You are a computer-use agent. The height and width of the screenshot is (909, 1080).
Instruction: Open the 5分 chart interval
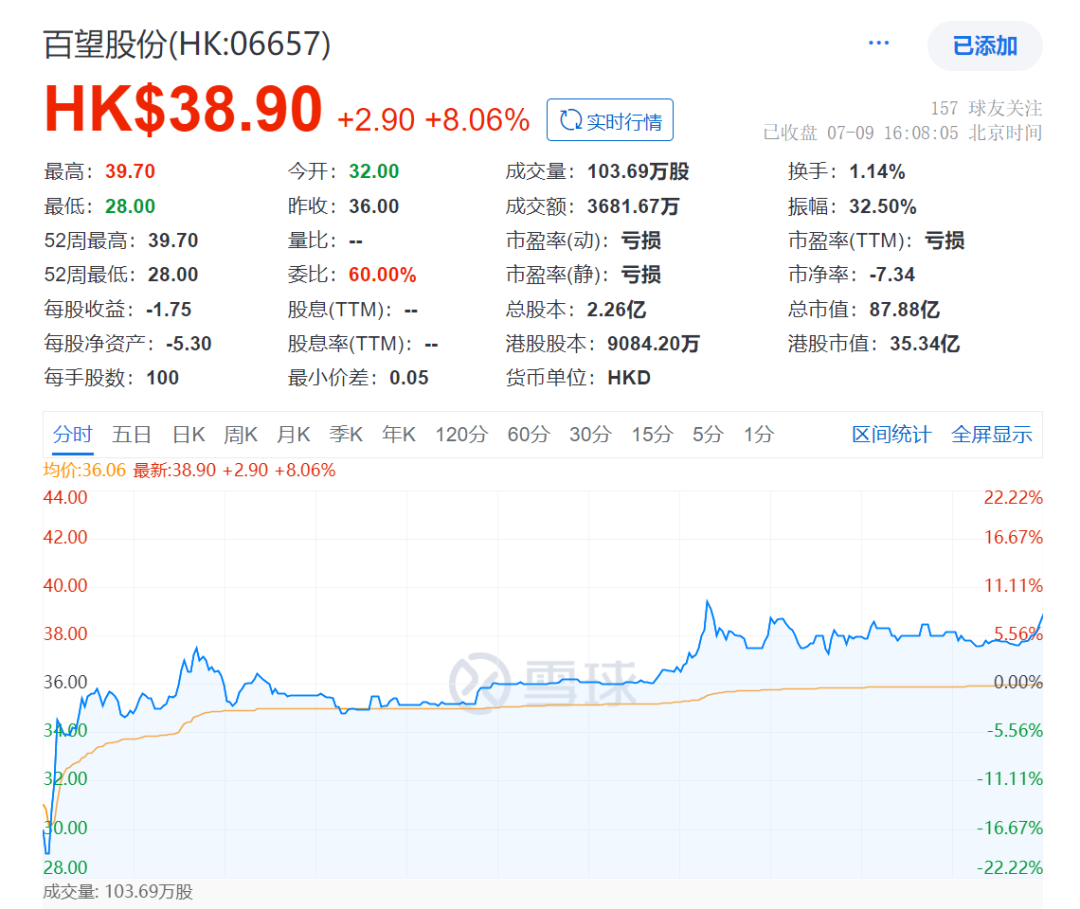pos(707,434)
